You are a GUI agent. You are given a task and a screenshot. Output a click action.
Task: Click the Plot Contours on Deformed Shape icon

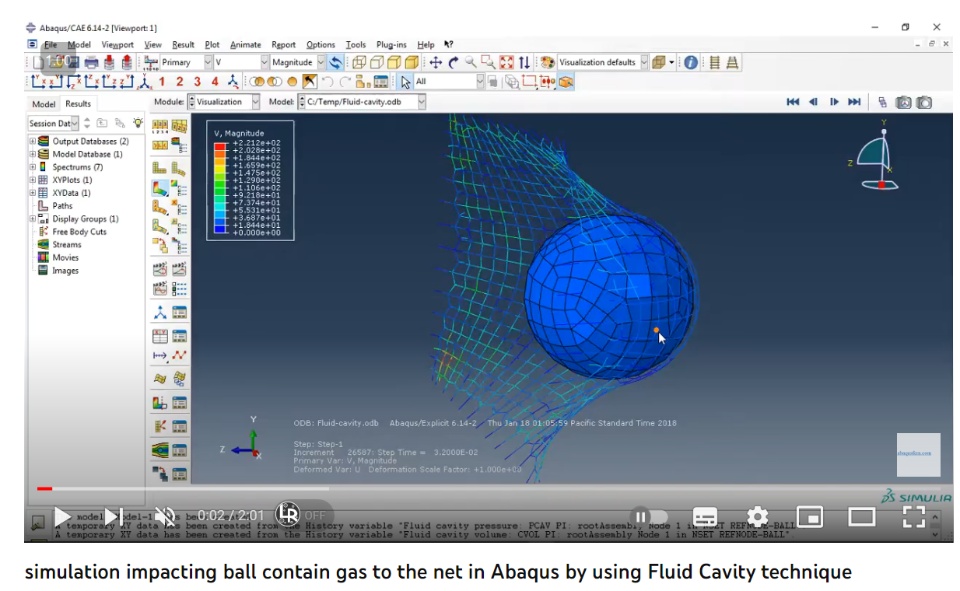(x=160, y=189)
